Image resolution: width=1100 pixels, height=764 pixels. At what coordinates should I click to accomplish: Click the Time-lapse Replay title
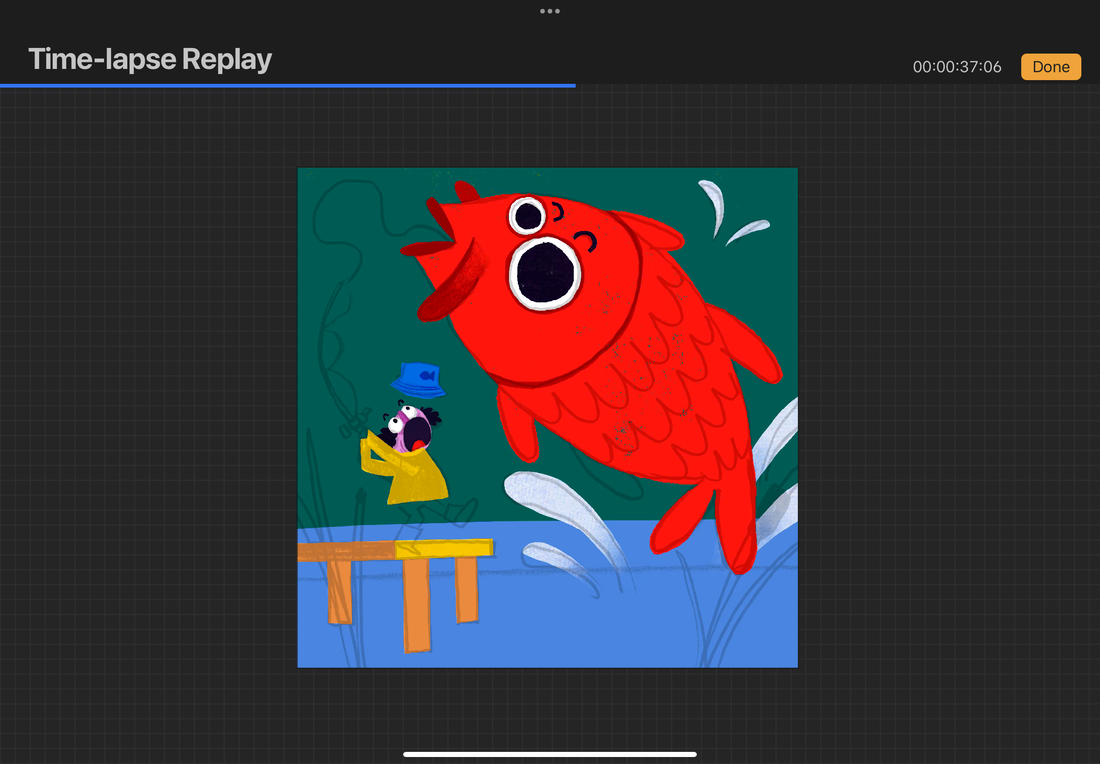point(150,59)
